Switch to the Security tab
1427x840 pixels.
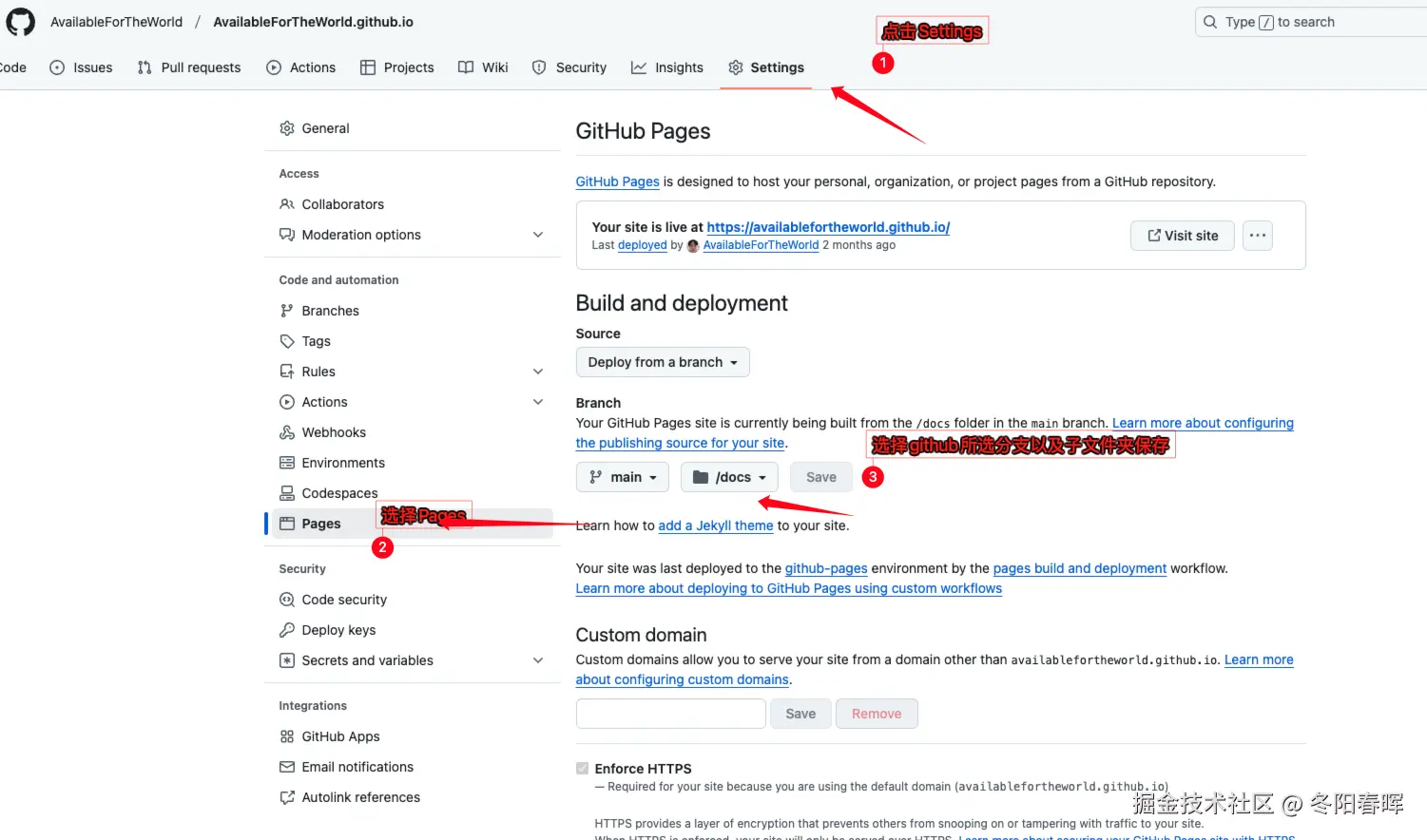(569, 67)
